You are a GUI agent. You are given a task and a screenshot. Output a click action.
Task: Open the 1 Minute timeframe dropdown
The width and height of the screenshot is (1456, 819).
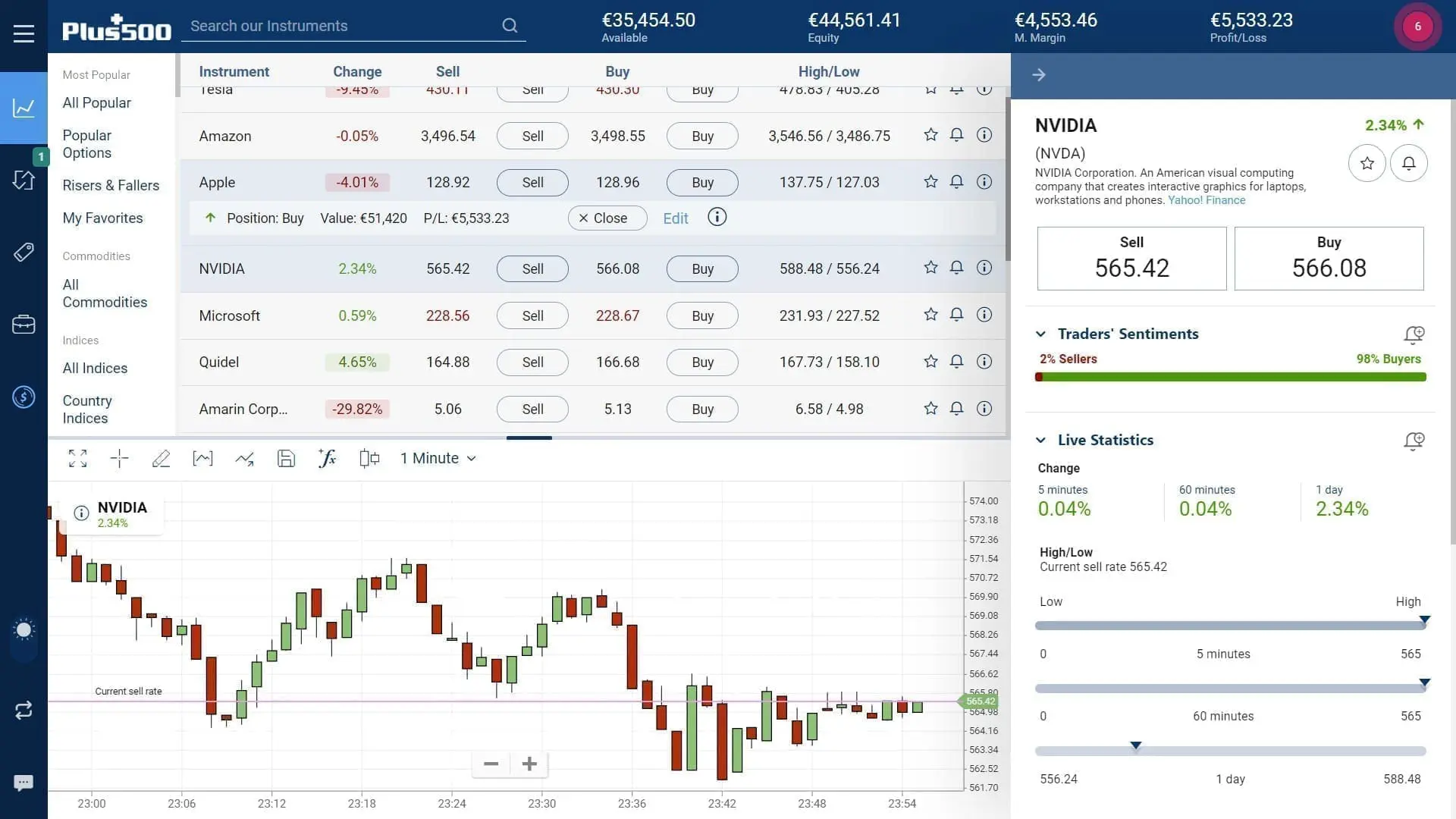[438, 458]
